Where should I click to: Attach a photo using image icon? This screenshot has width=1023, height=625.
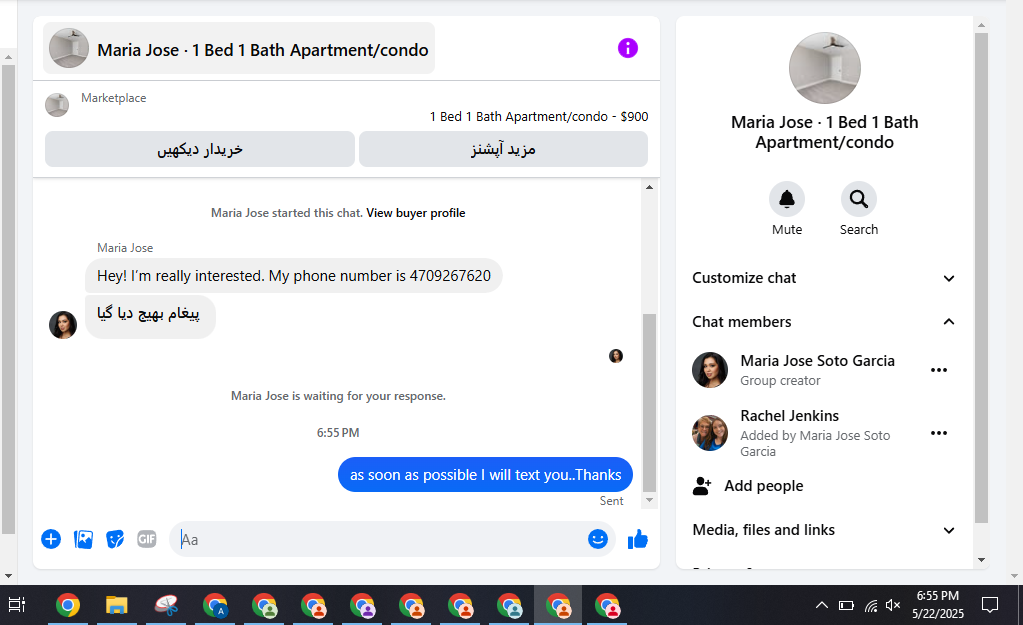pyautogui.click(x=84, y=539)
